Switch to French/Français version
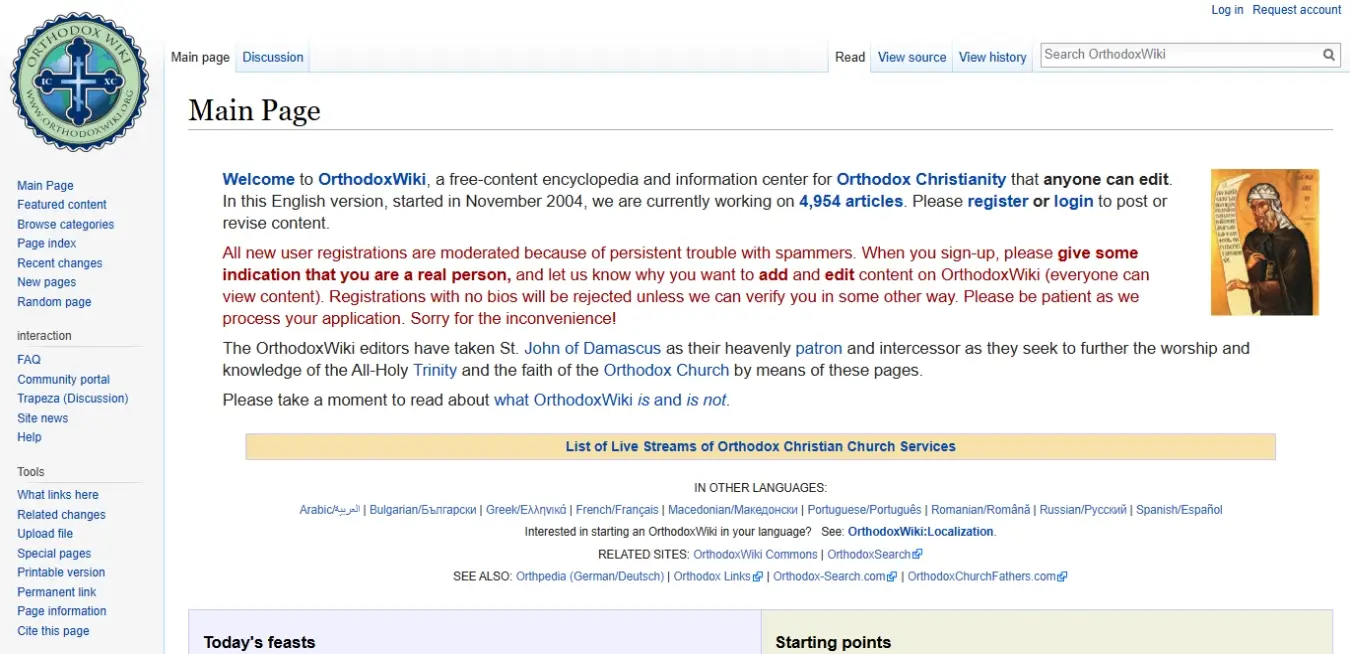The image size is (1350, 654). coord(617,510)
